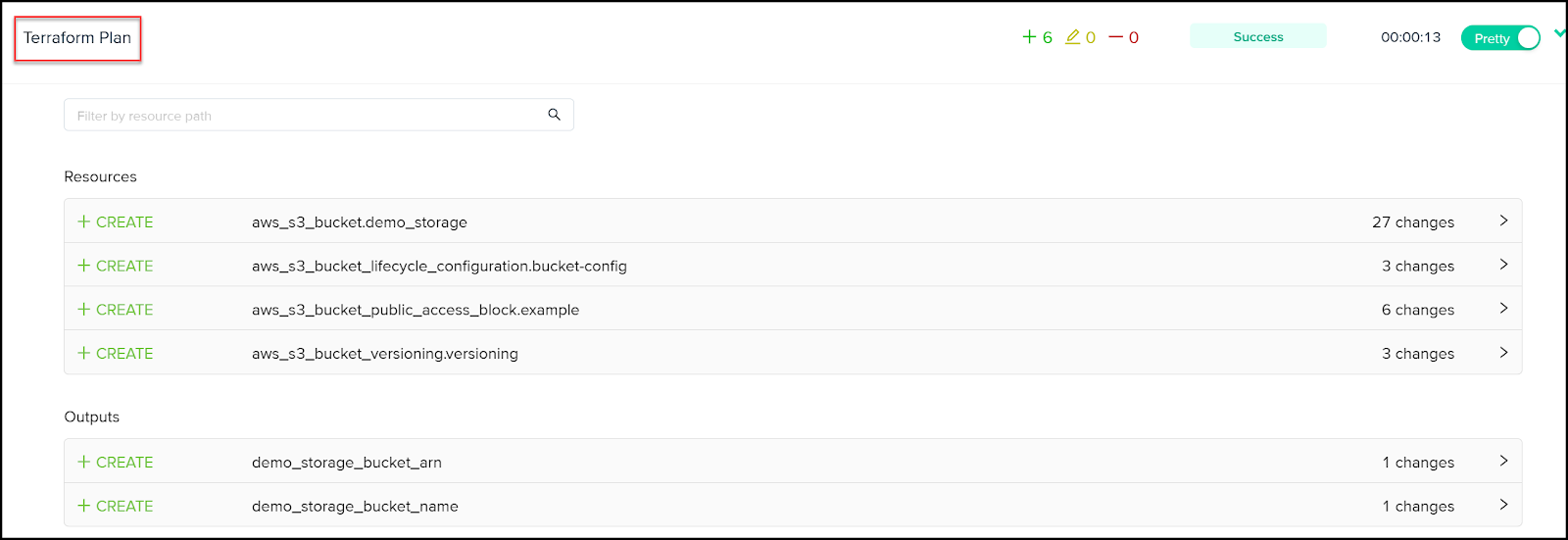Click the red minus deletions count icon
Screen dimensions: 1568x540
[1115, 37]
